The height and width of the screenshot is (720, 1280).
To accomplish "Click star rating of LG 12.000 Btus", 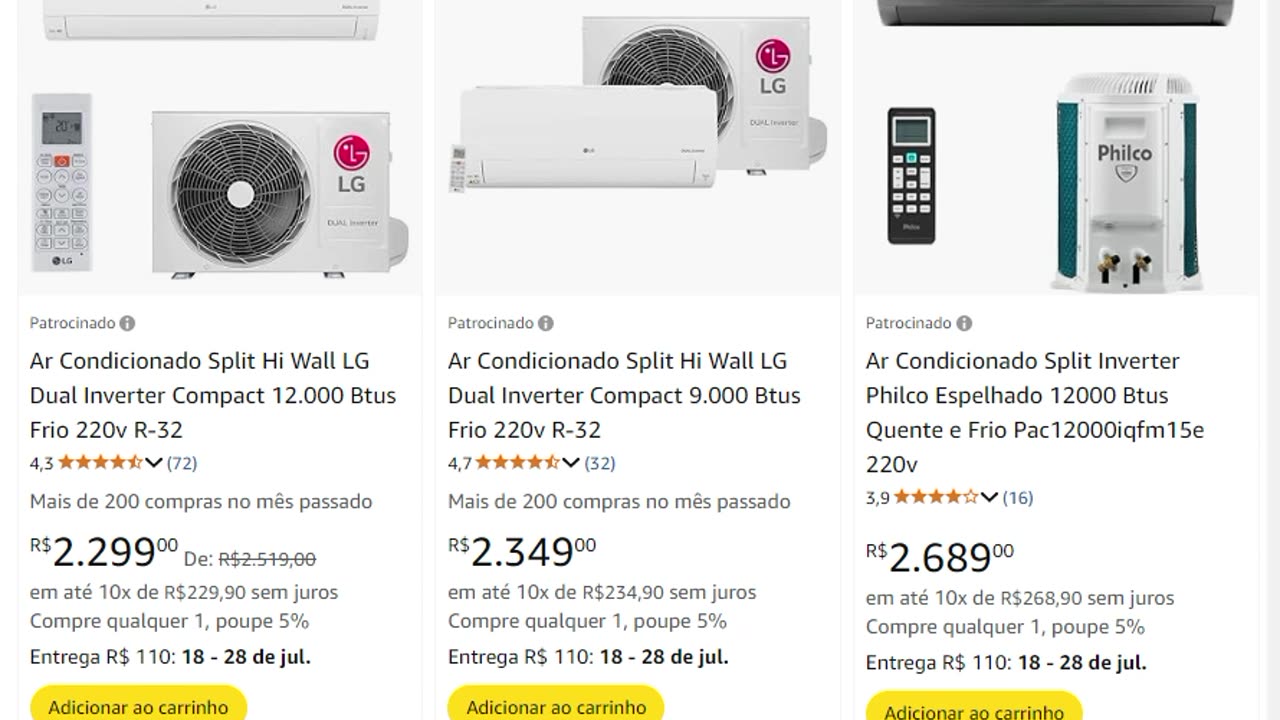I will (100, 463).
